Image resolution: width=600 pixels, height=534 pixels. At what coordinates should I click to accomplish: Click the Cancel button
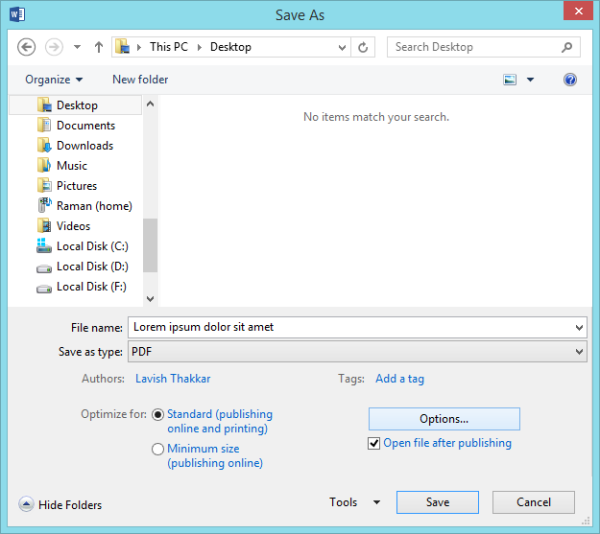point(533,502)
